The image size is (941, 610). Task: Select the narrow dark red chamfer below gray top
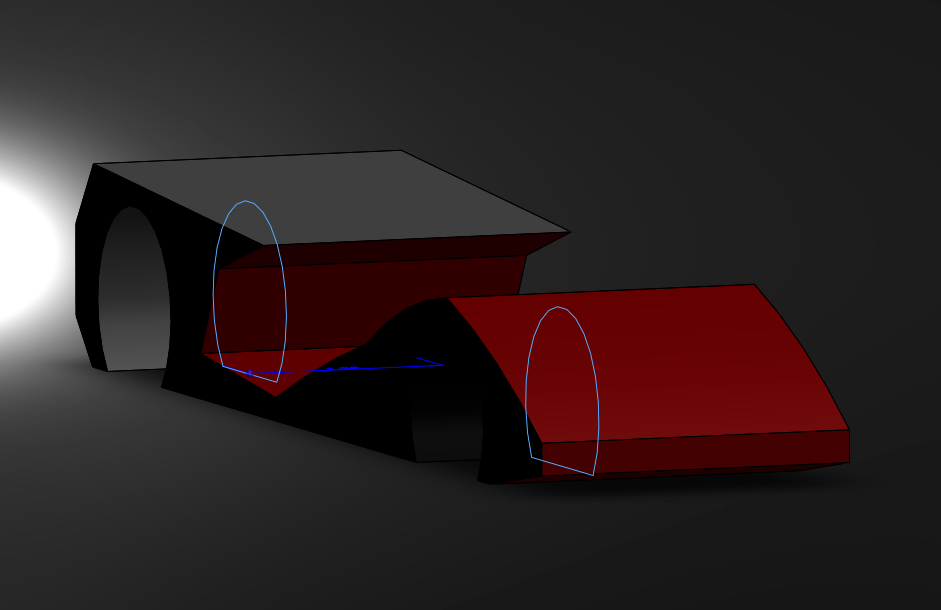pyautogui.click(x=400, y=250)
